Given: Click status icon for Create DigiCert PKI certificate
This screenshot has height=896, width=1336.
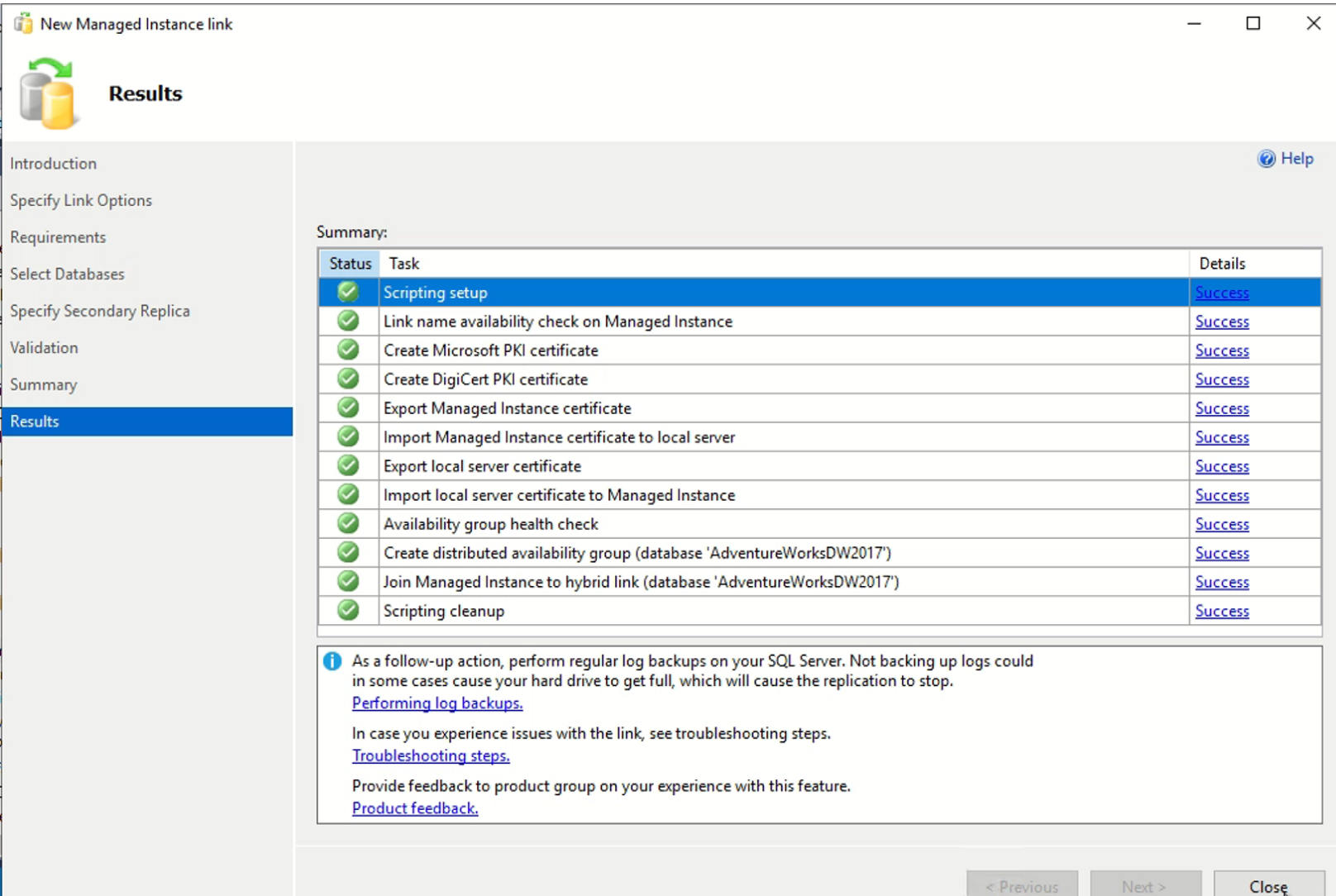Looking at the screenshot, I should tap(348, 378).
